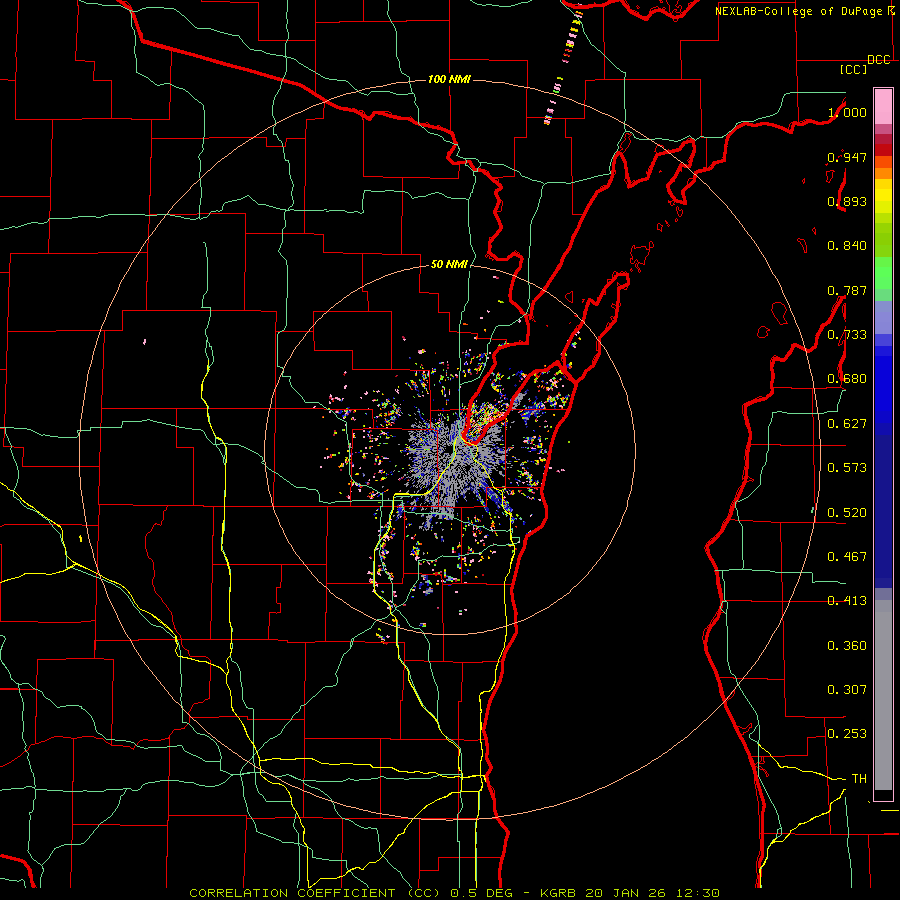Click the 50 NMI range ring label
Image resolution: width=900 pixels, height=900 pixels.
(x=449, y=265)
